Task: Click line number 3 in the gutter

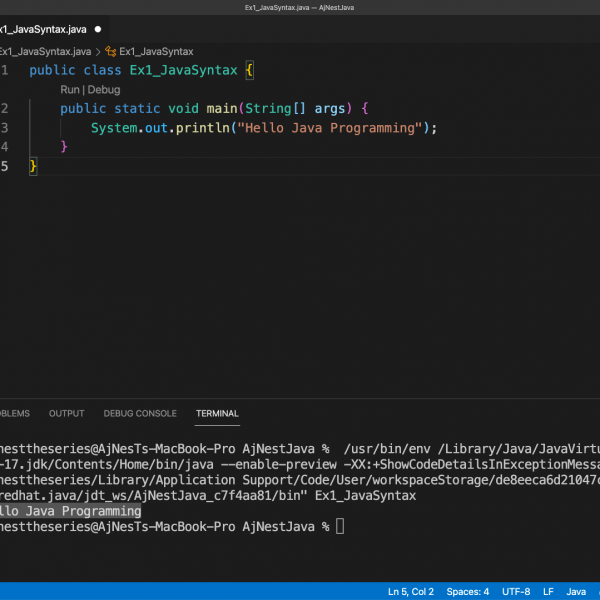Action: tap(5, 128)
